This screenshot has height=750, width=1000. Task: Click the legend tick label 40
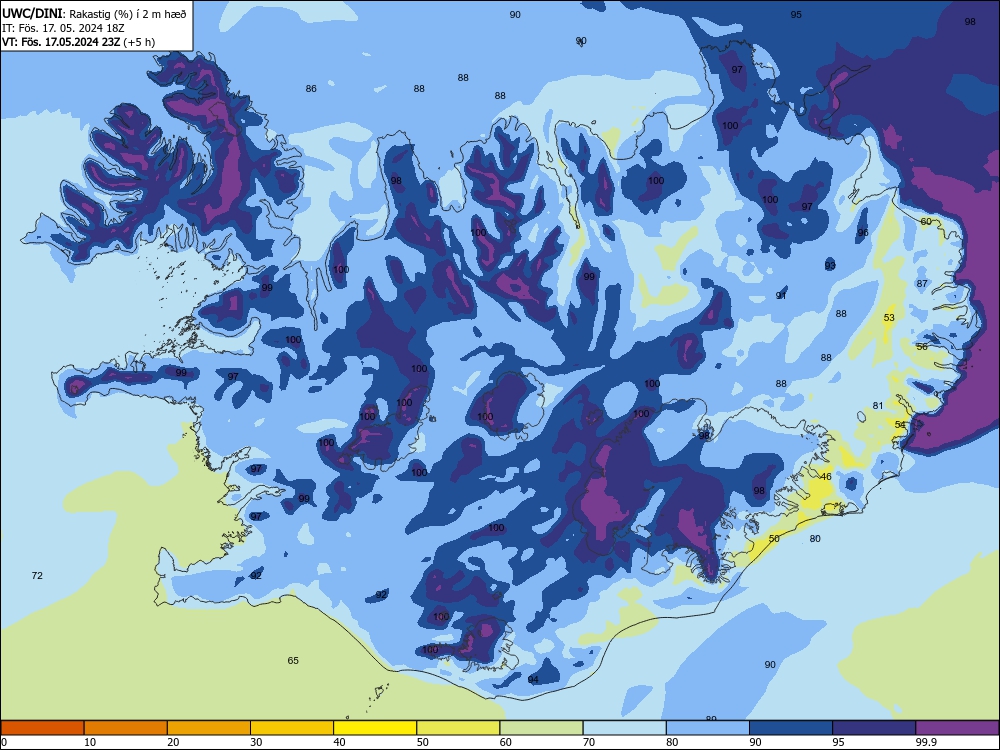(340, 742)
